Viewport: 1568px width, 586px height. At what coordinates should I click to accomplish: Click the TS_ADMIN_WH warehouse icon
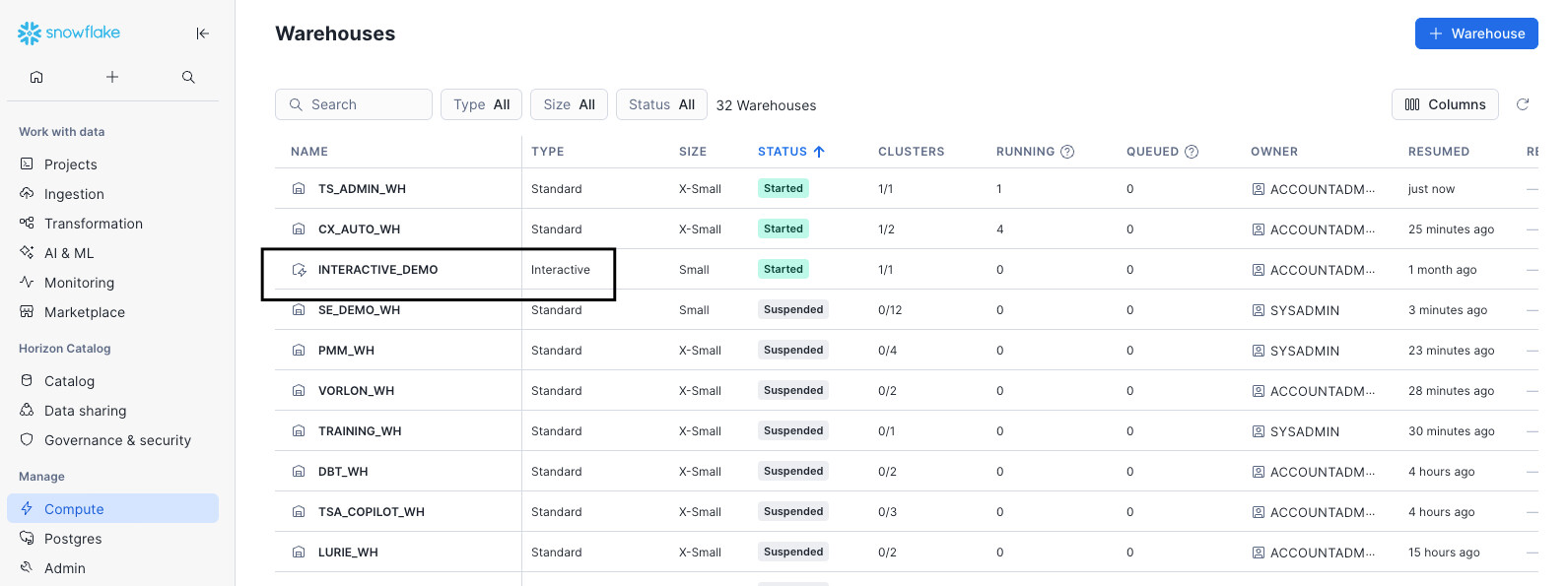[299, 188]
